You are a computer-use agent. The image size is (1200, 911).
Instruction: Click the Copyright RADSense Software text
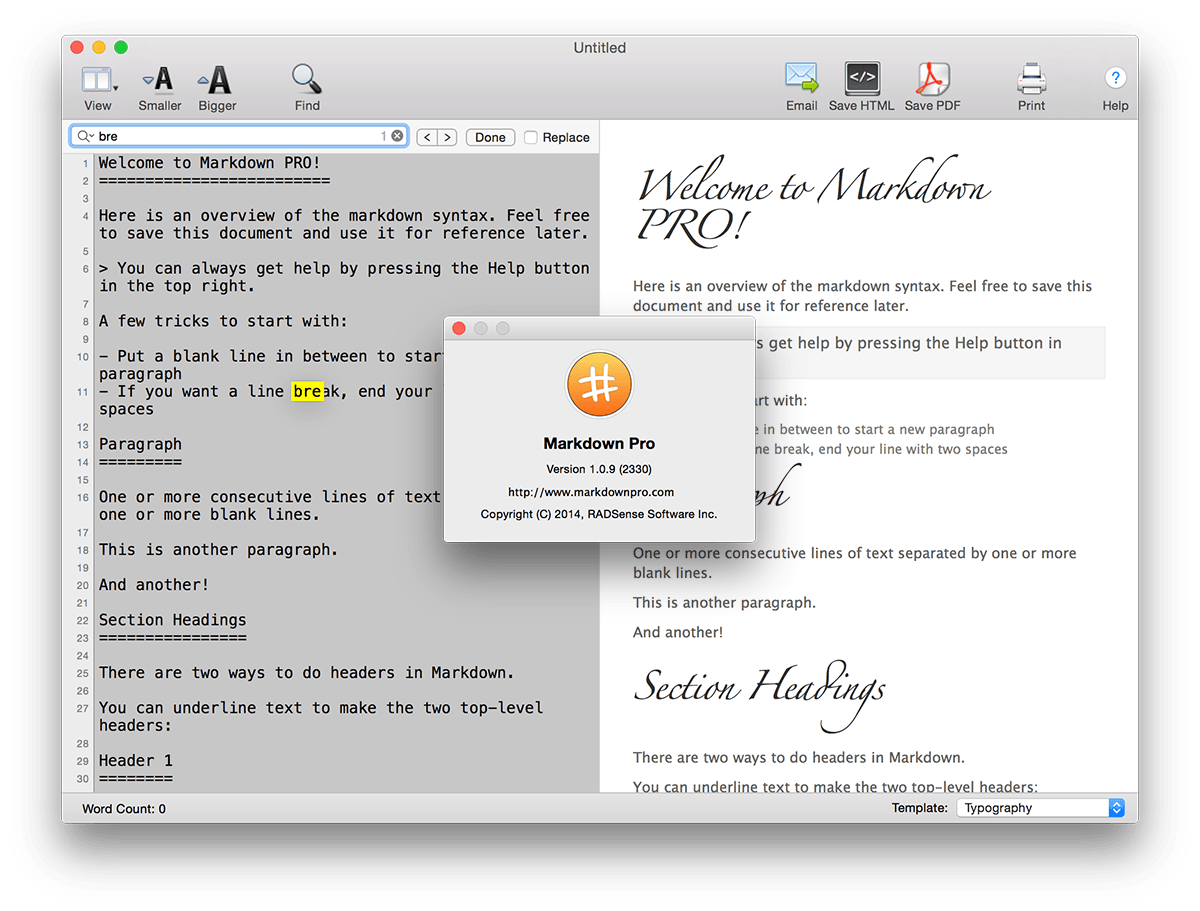[599, 514]
